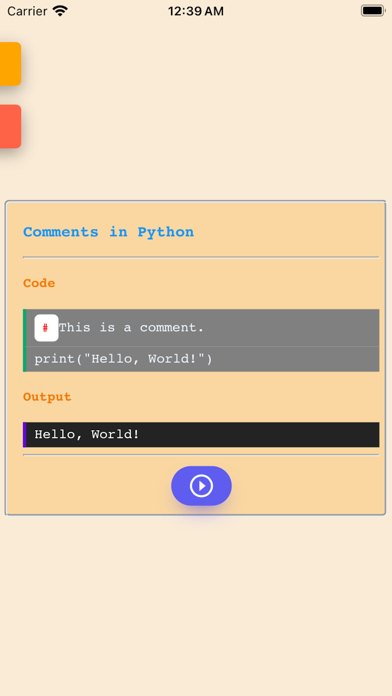Tap the purple bar beside the output
This screenshot has width=392, height=696.
pyautogui.click(x=24, y=435)
